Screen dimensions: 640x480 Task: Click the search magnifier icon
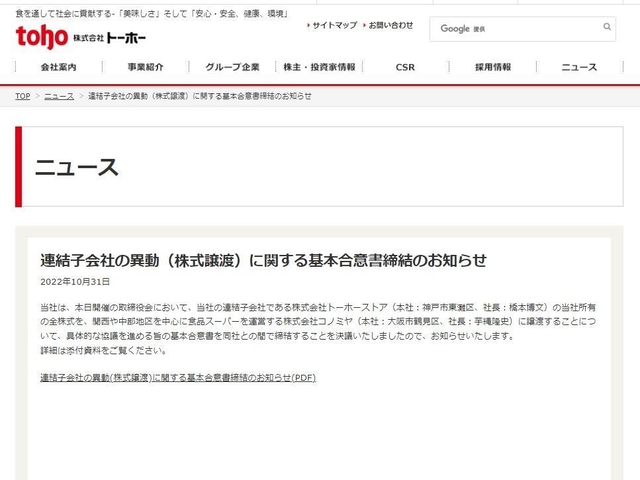pos(607,29)
